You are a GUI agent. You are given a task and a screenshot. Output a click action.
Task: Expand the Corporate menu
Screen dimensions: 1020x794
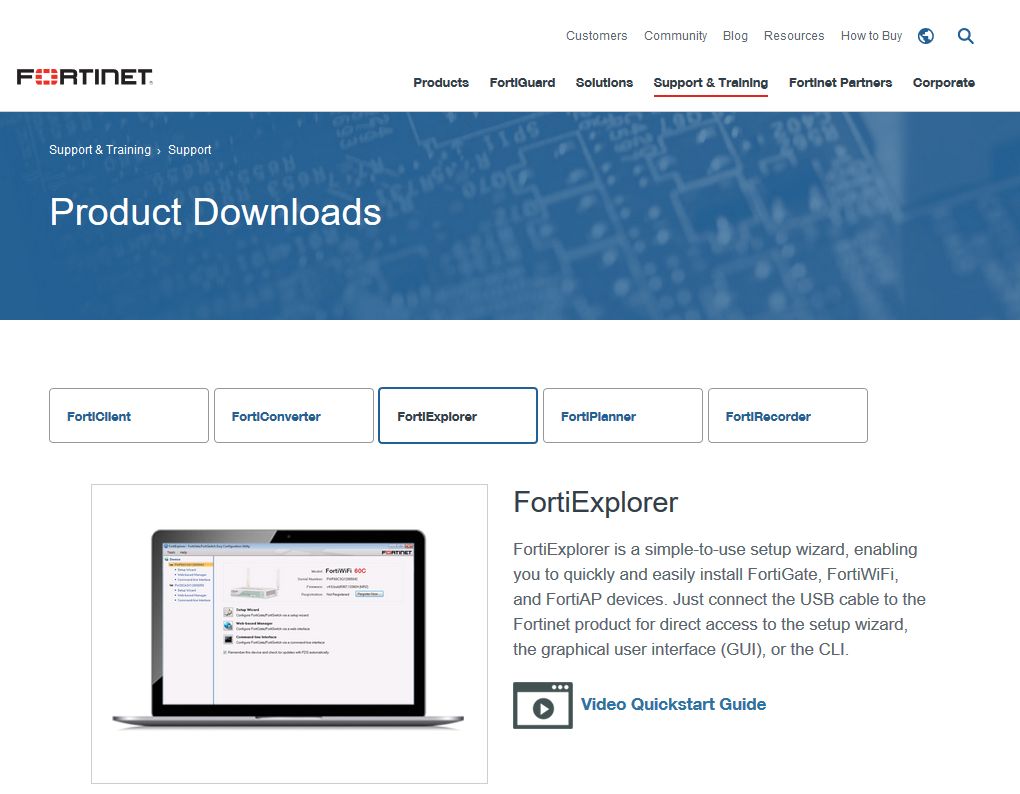[x=943, y=83]
